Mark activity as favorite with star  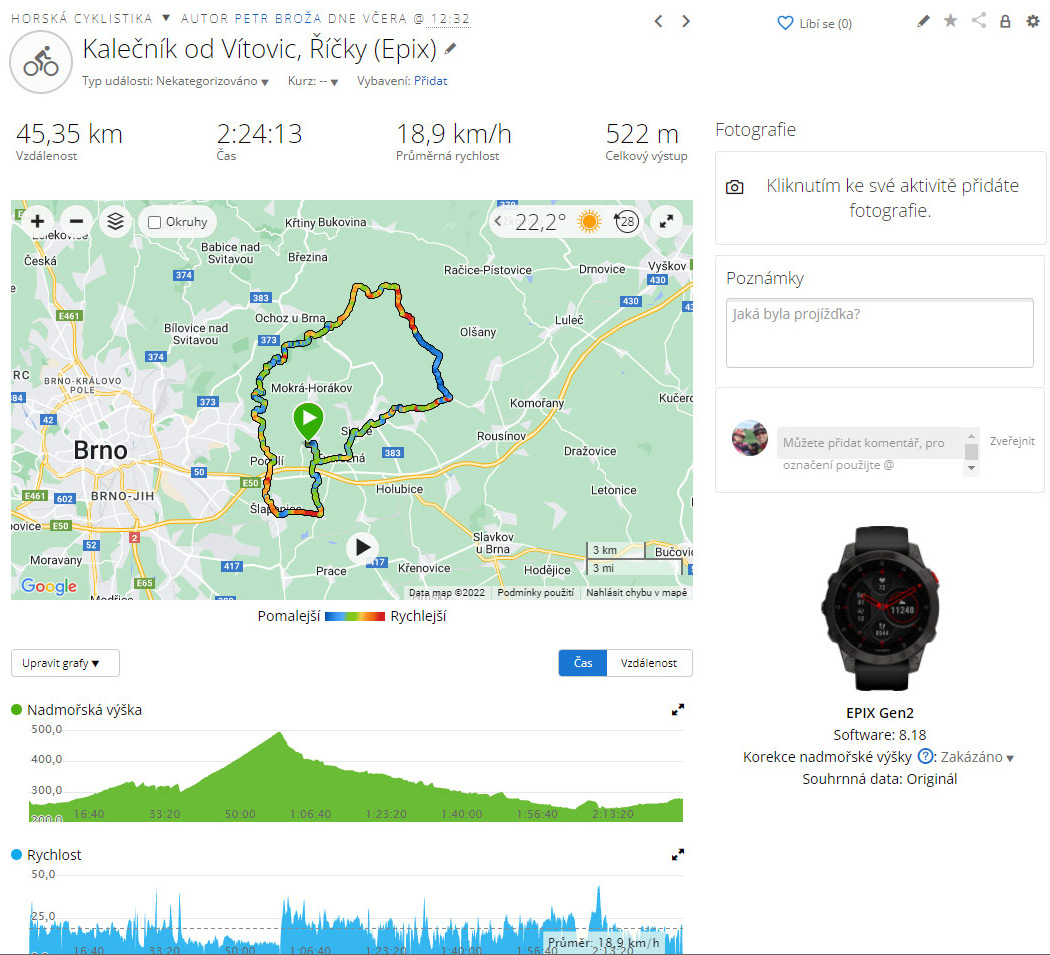point(950,21)
